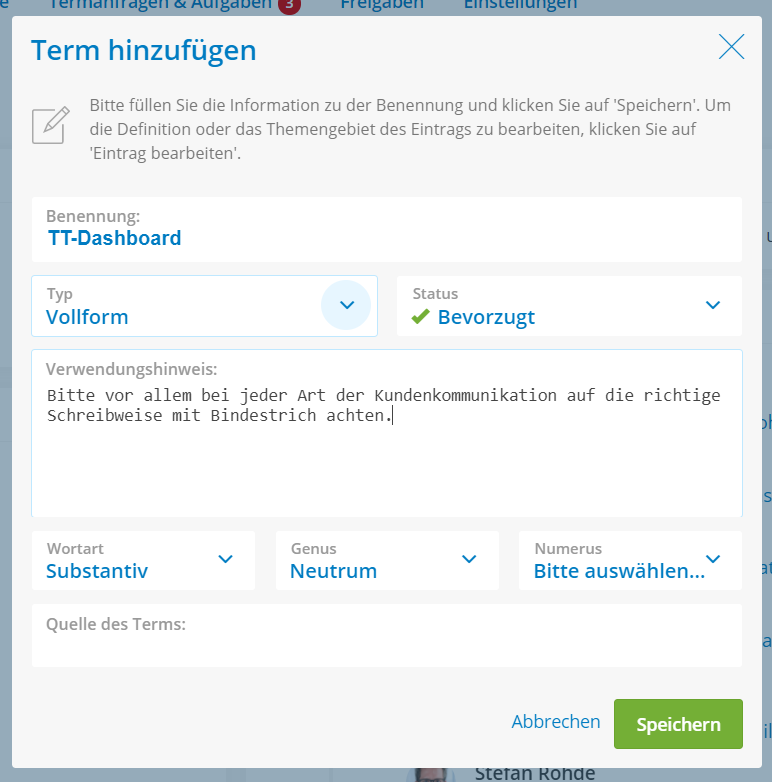Save the term with Speichern
Image resolution: width=772 pixels, height=782 pixels.
point(678,724)
